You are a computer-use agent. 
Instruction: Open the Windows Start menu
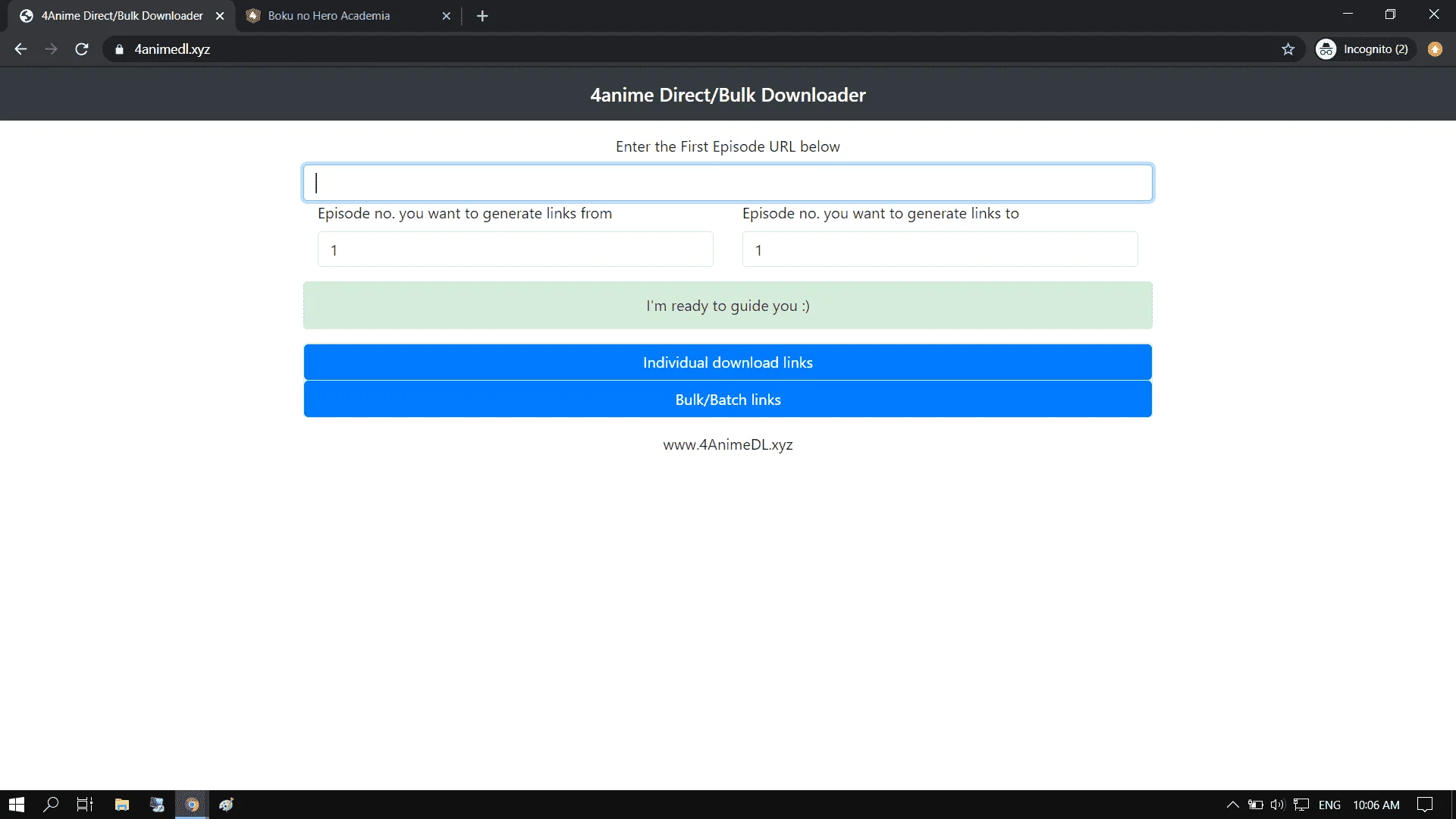point(17,805)
